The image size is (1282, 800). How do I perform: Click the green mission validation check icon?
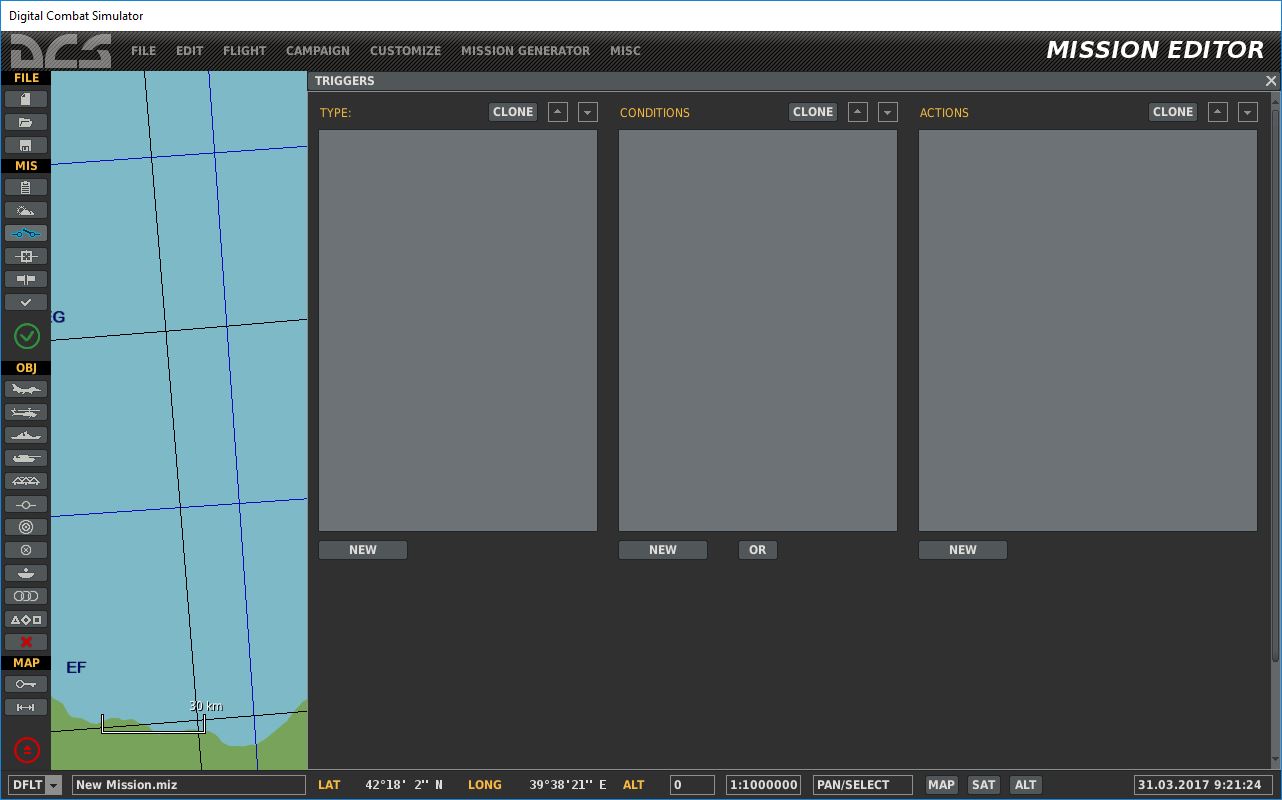[26, 336]
